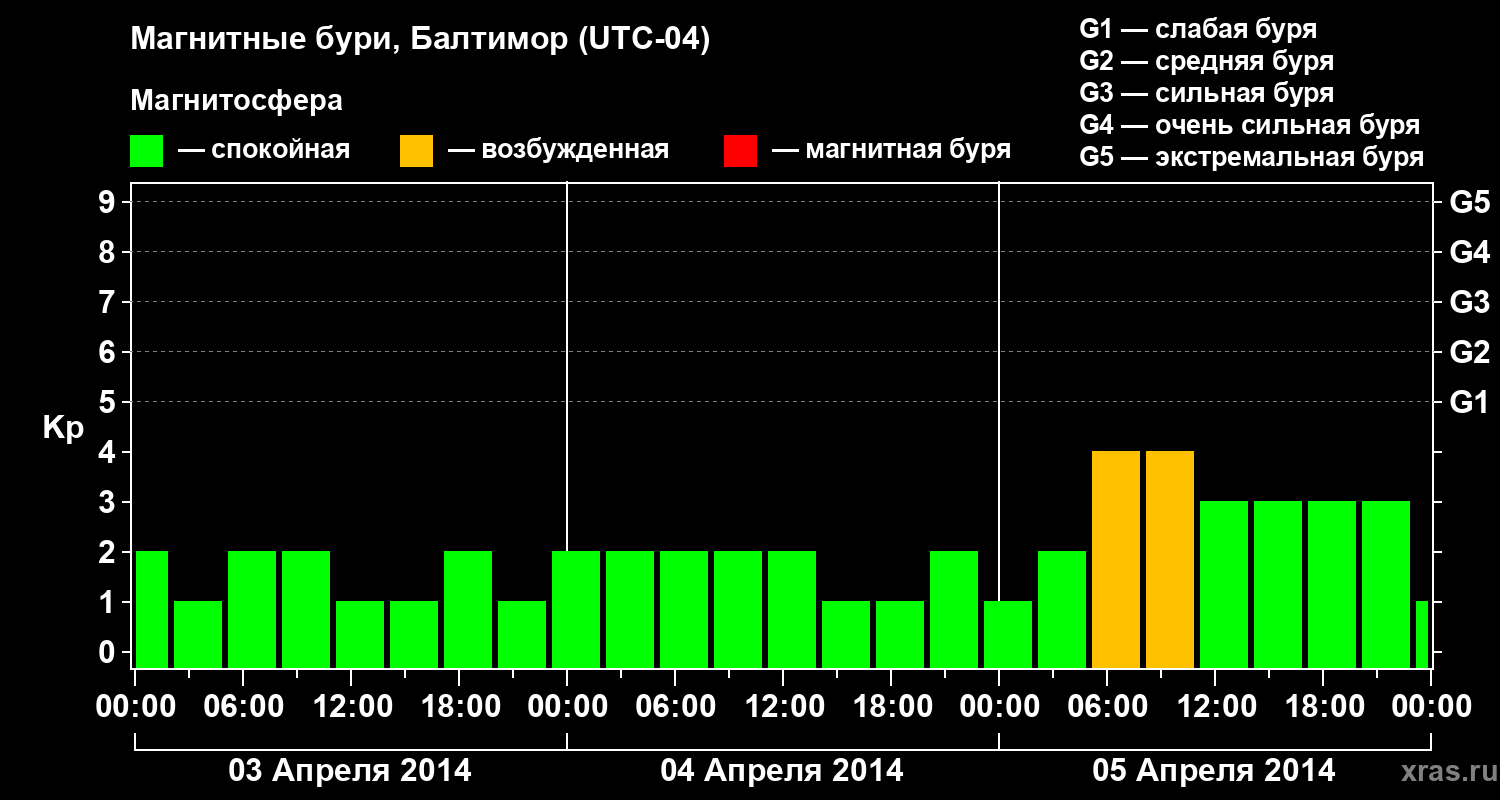Click the '03 Апреля 2014' date label
Image resolution: width=1500 pixels, height=800 pixels.
pos(350,770)
